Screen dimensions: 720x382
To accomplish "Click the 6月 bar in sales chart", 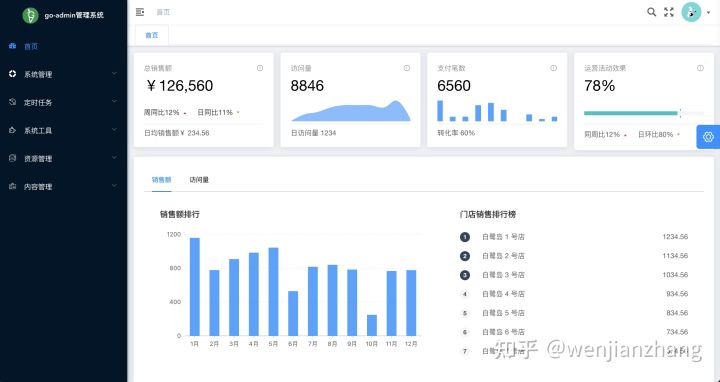I will point(293,313).
